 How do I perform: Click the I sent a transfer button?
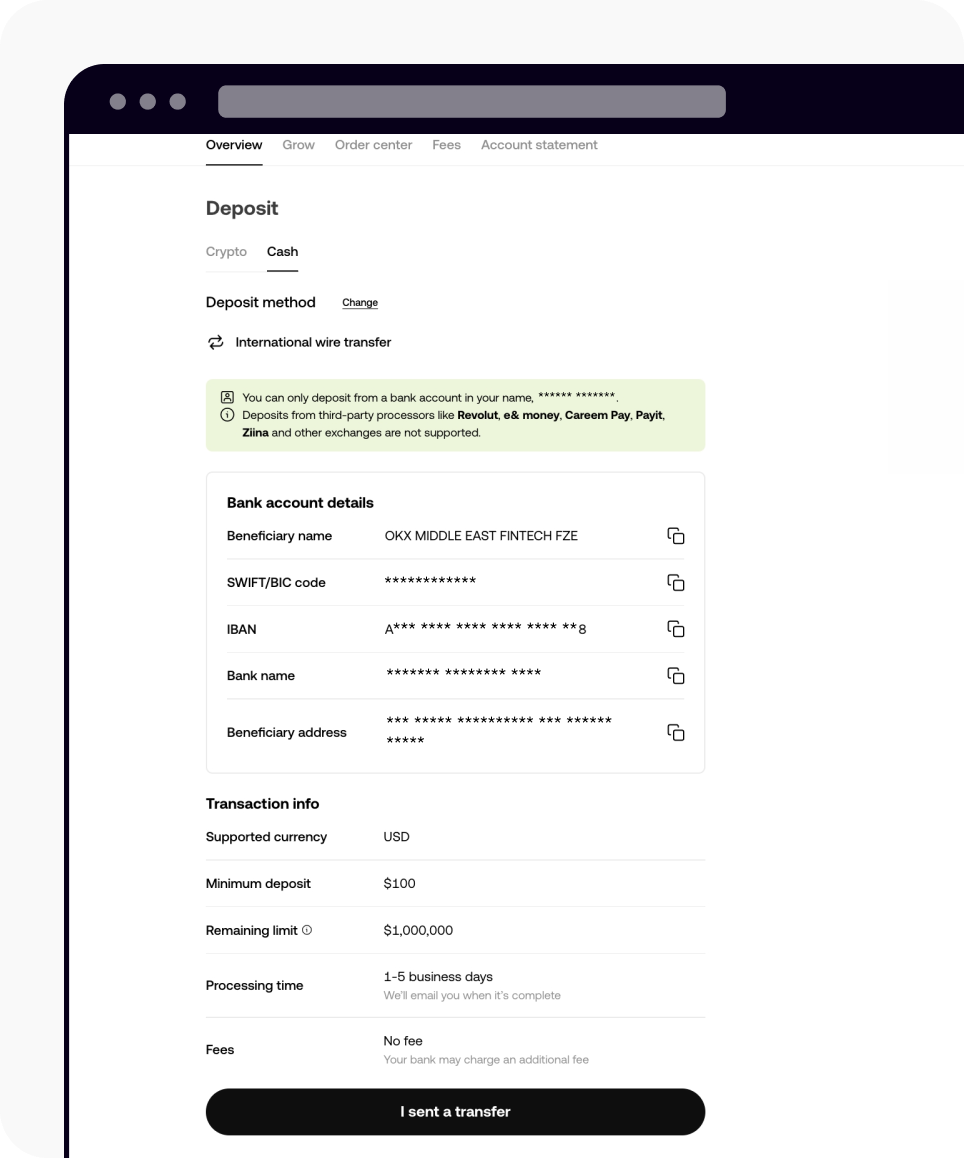tap(455, 1111)
